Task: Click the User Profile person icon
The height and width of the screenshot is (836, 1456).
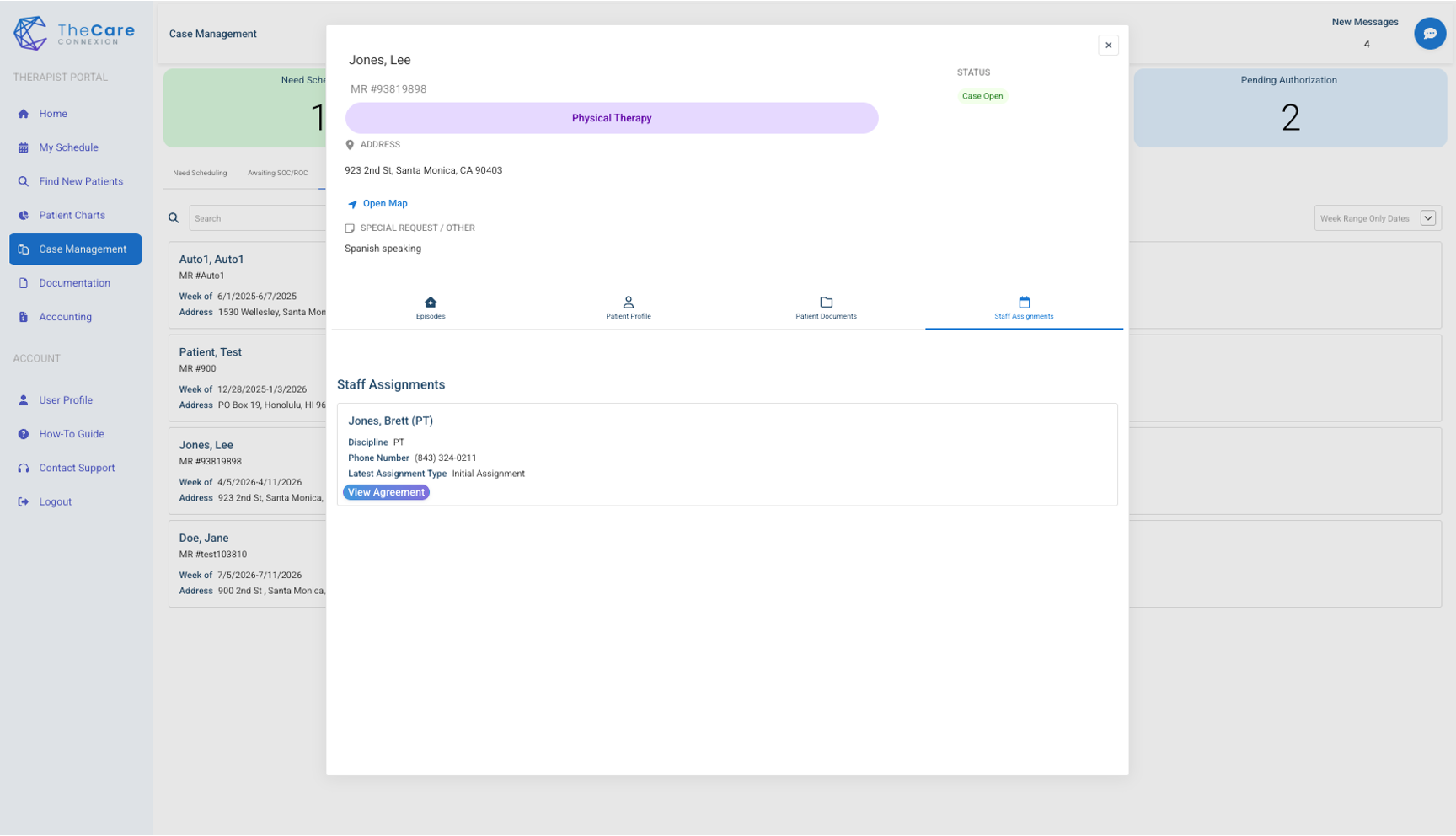Action: pos(24,400)
